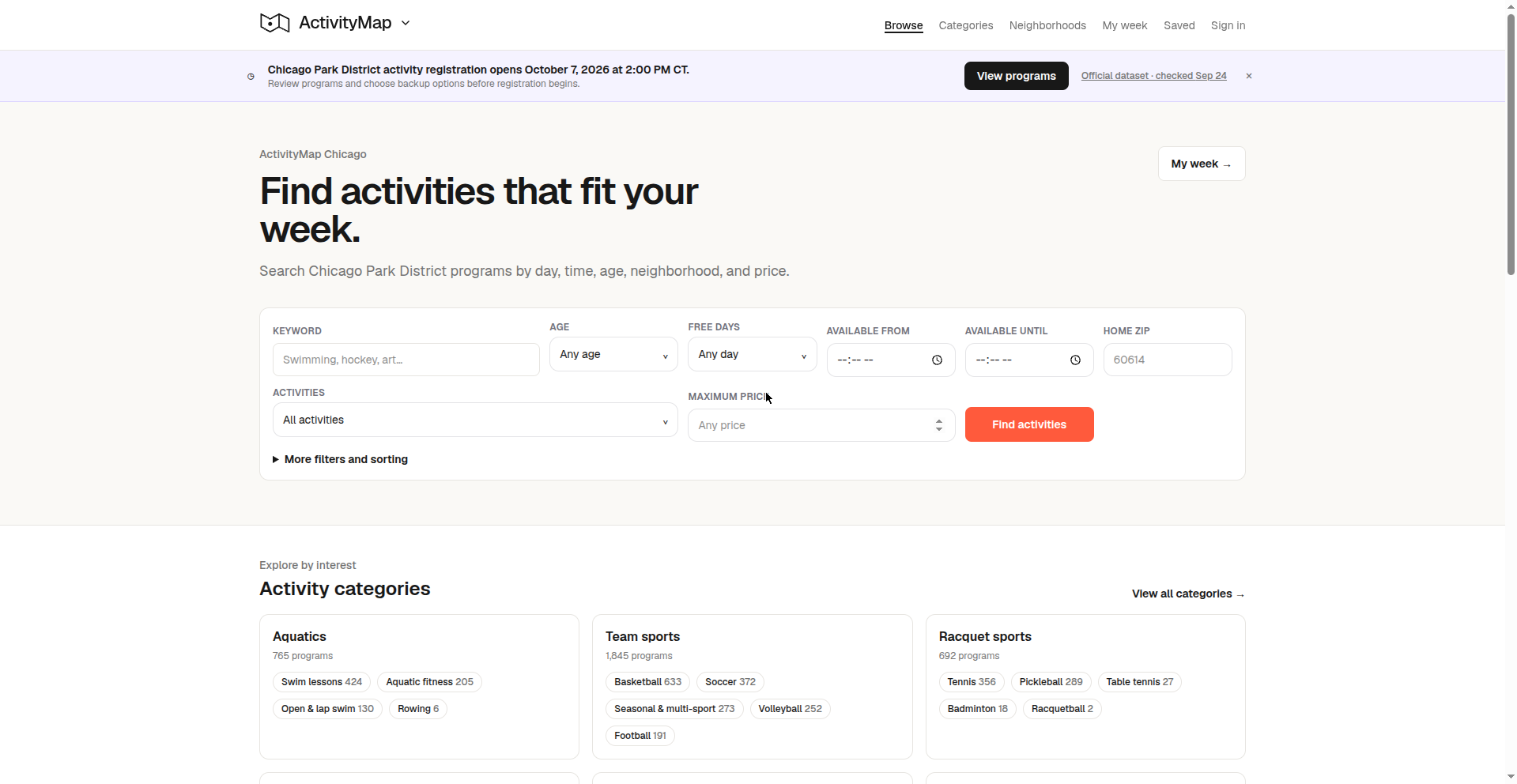Viewport: 1517px width, 784px height.
Task: Click the Maximum Price stepper arrows
Action: [x=938, y=425]
